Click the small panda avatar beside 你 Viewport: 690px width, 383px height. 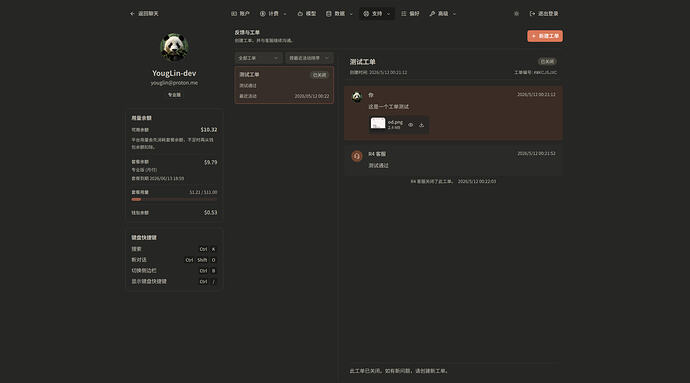(357, 97)
